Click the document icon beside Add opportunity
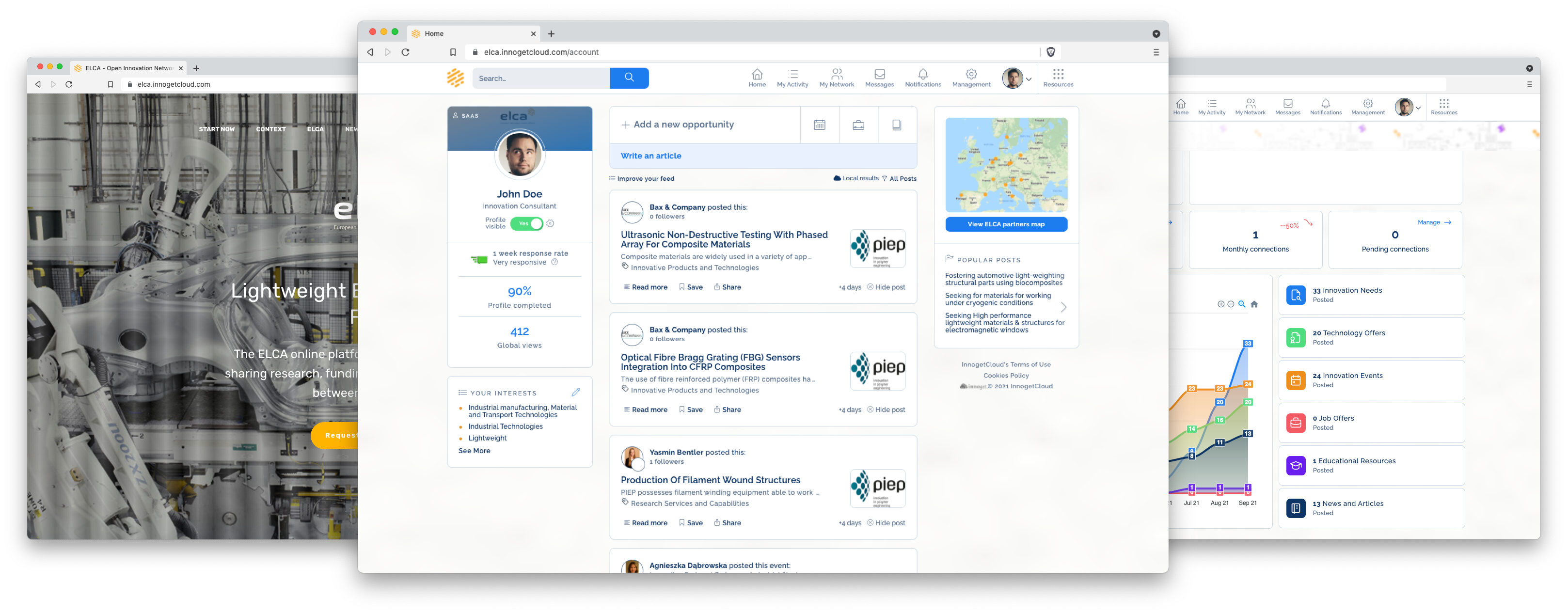 (x=897, y=125)
